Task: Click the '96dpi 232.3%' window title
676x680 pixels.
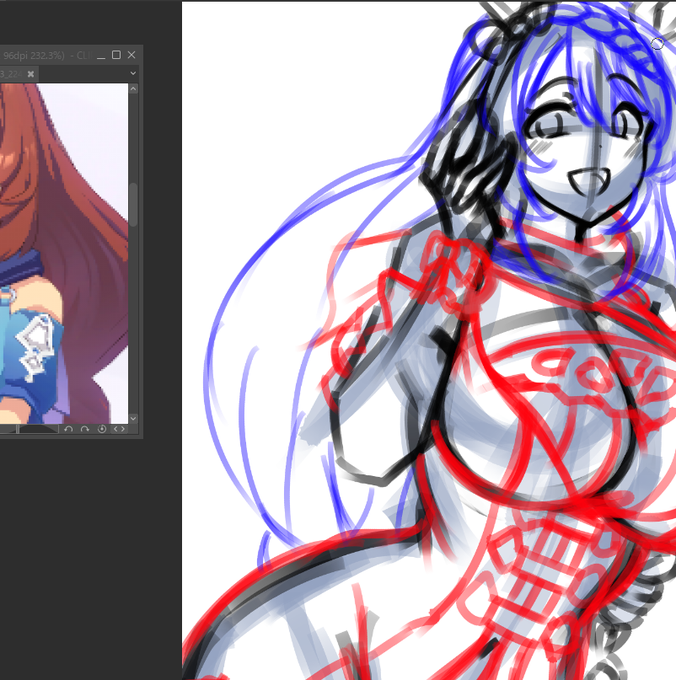Action: coord(34,56)
